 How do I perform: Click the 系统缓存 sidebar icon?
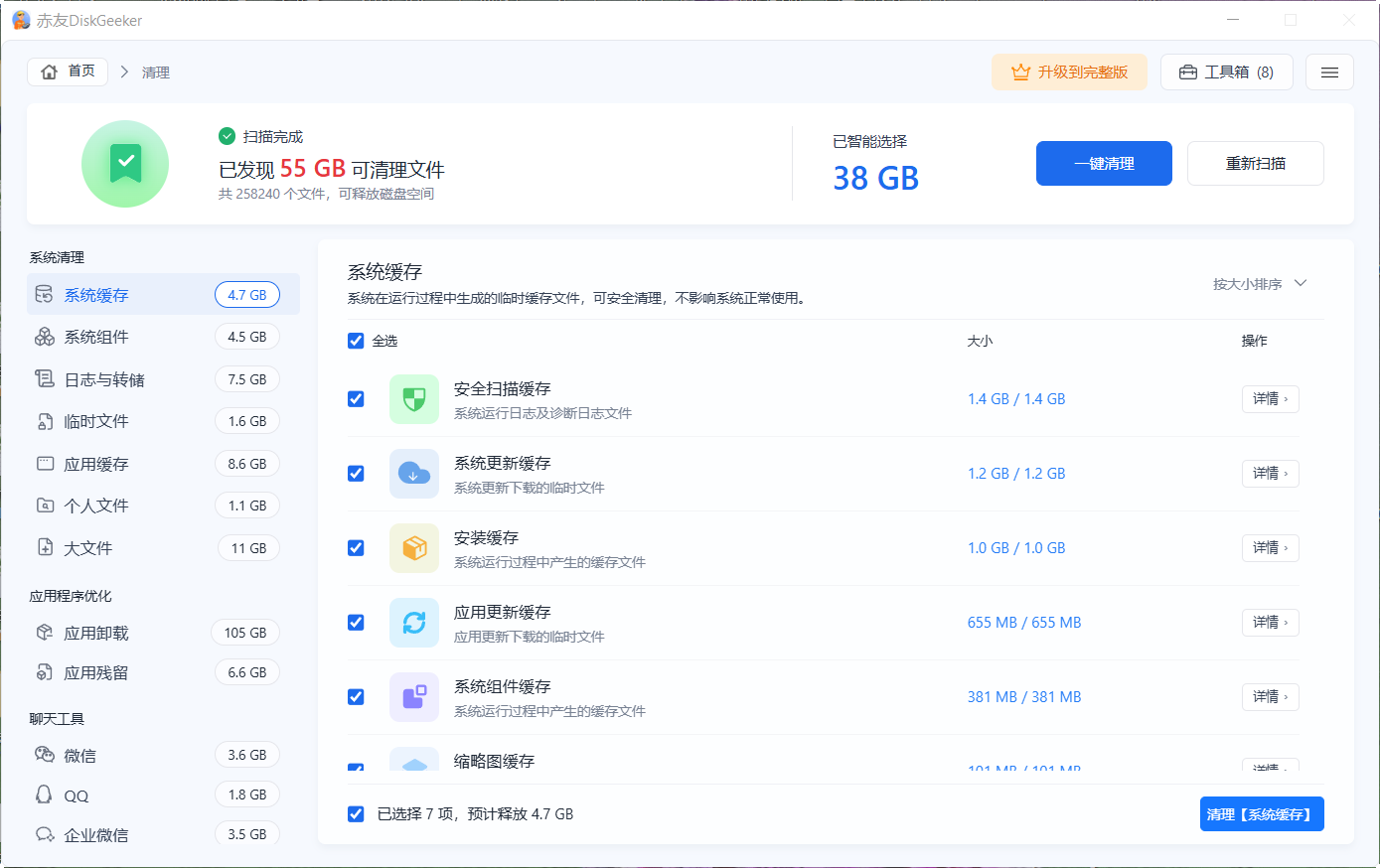pyautogui.click(x=44, y=295)
